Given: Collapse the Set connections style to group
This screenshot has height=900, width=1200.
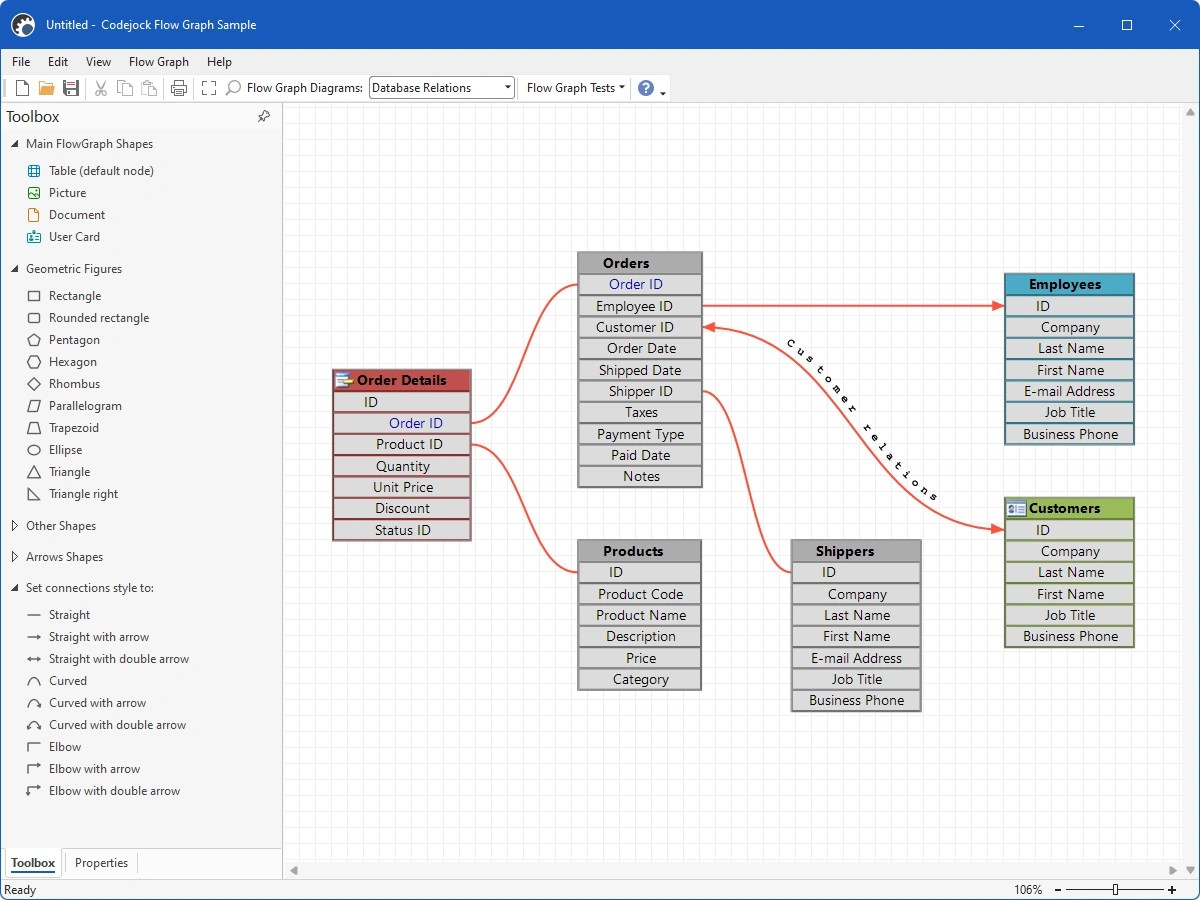Looking at the screenshot, I should click(x=15, y=588).
